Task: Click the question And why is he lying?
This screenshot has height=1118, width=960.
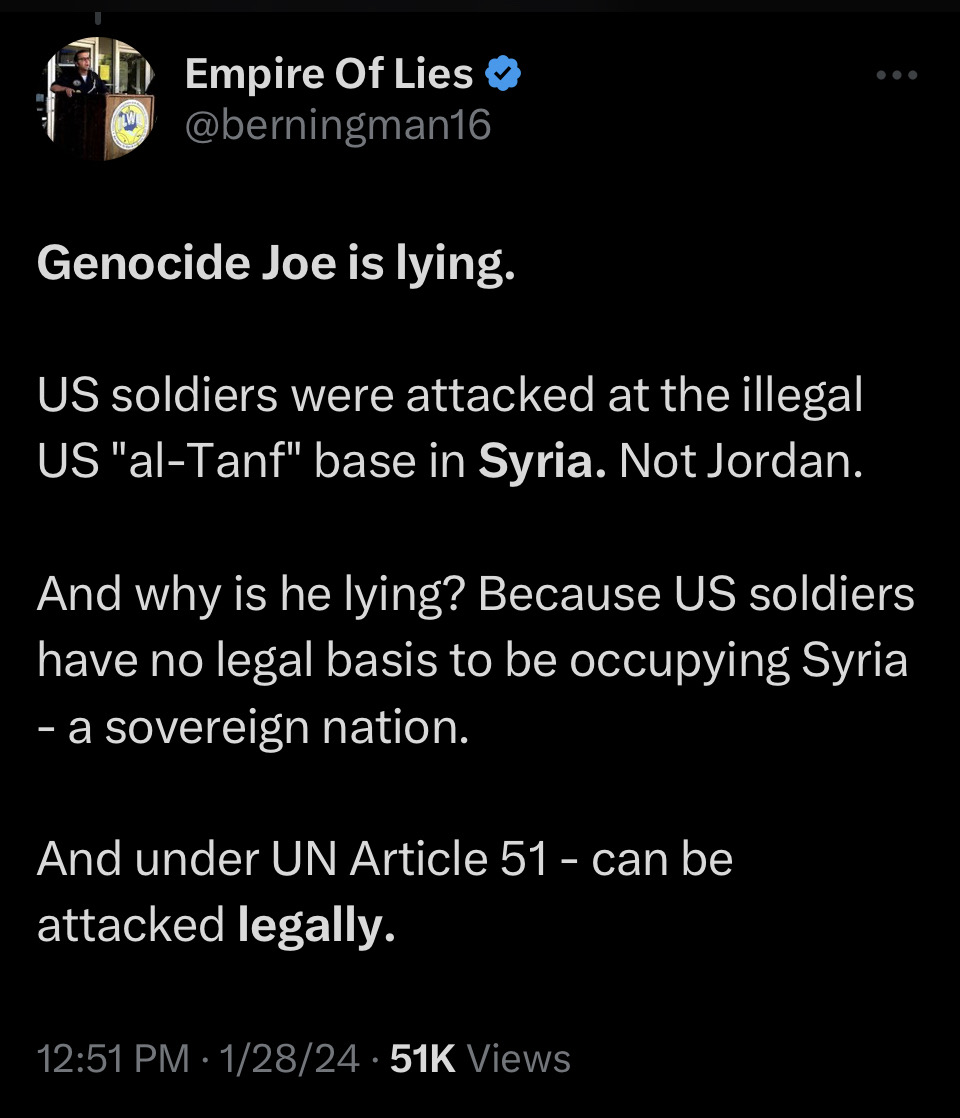Action: 252,595
